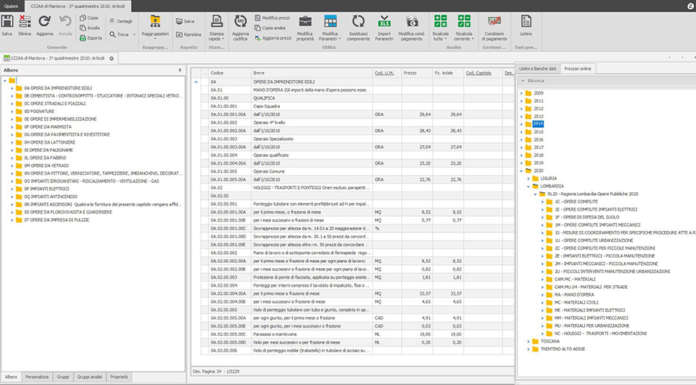Click the Modifica Parametri table icon

(330, 21)
